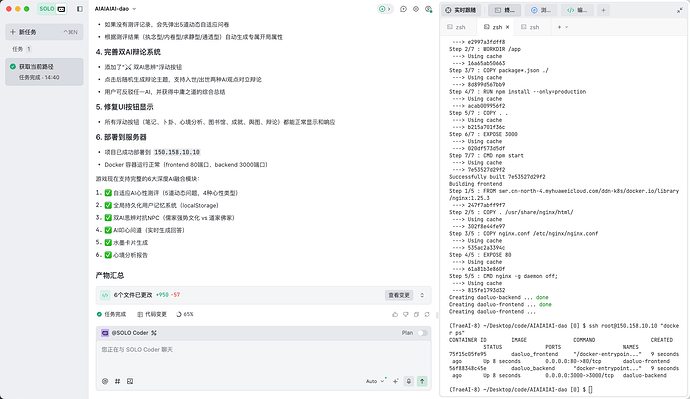
Task: Select the third zsh terminal tab
Action: (x=530, y=27)
